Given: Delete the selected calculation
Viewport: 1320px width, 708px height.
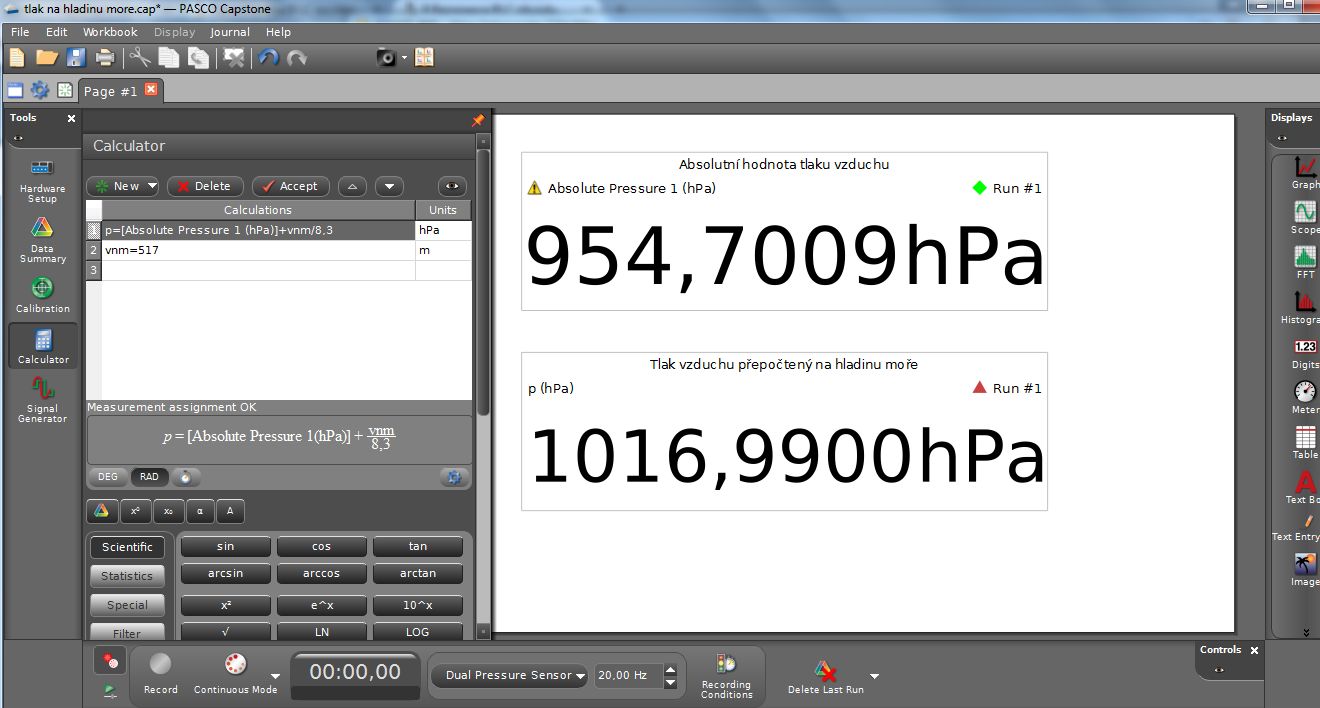Looking at the screenshot, I should click(x=204, y=186).
